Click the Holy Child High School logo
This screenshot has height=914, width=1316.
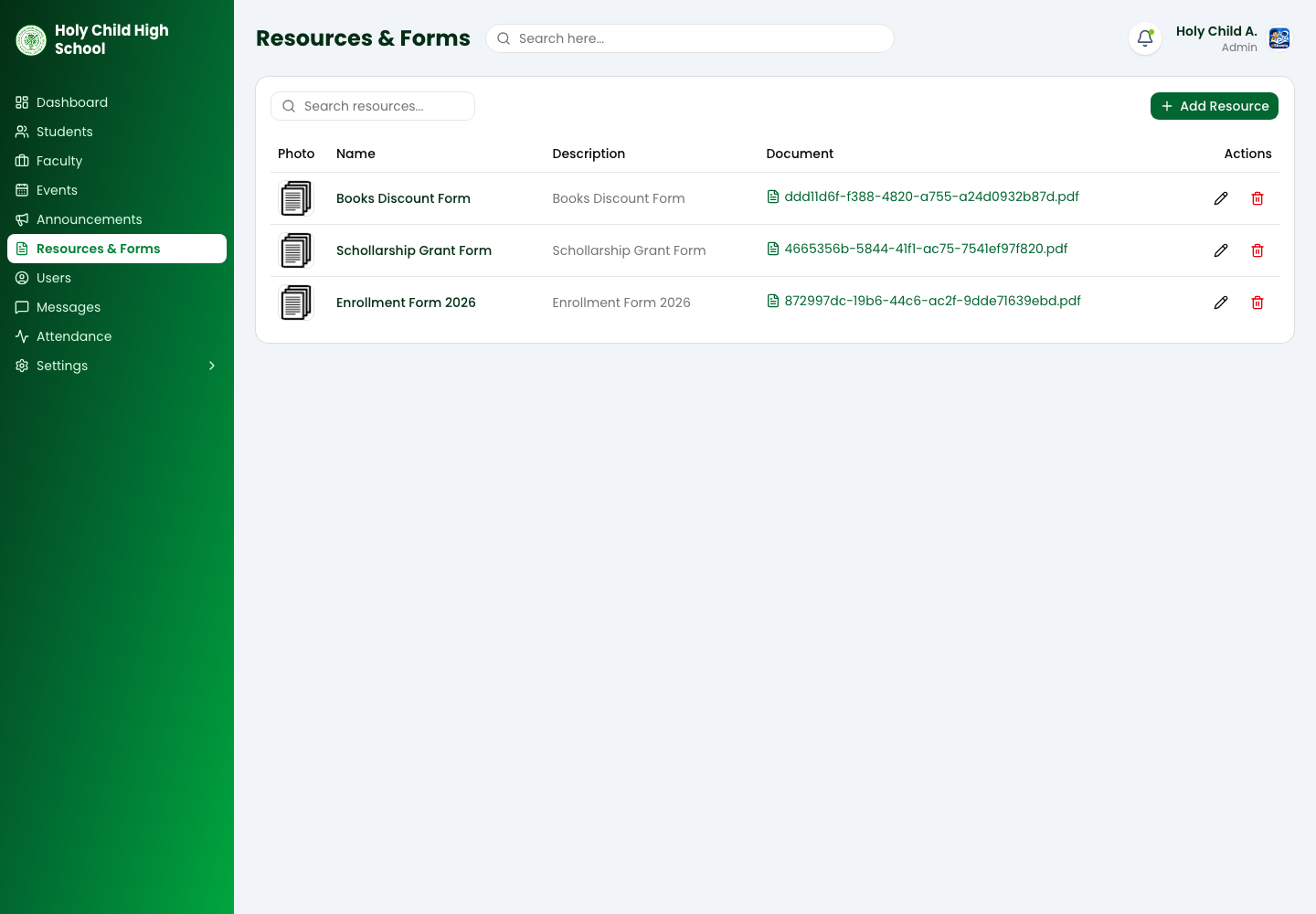[31, 40]
